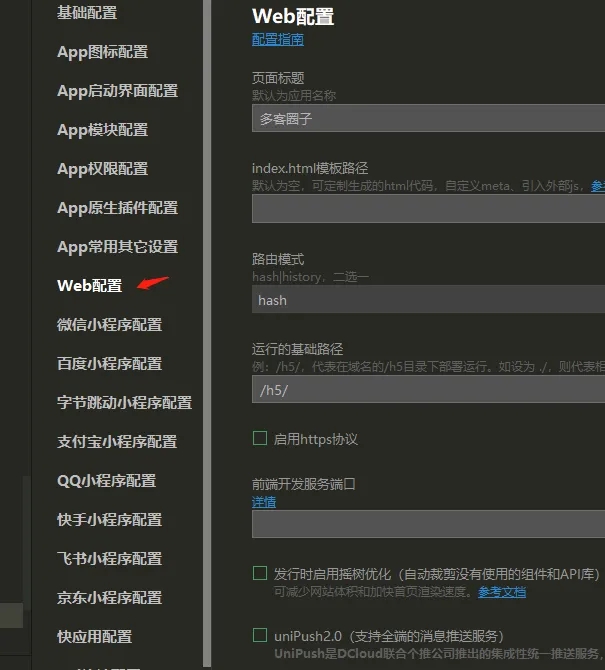
Task: Focus the 前端开发服务端口 input field
Action: 429,524
